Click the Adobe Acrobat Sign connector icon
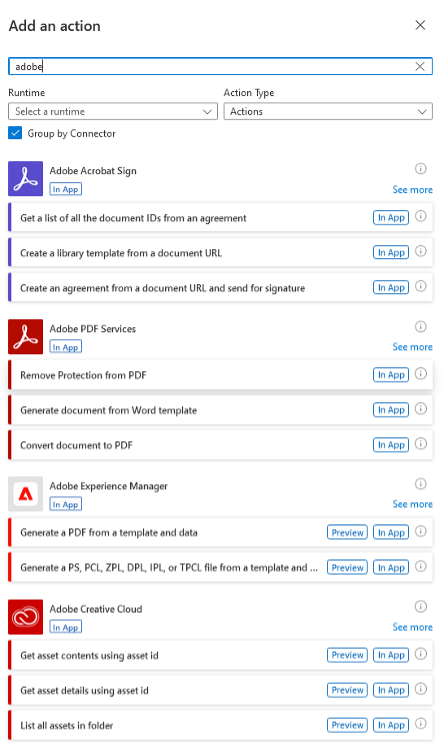Screen dimensions: 444x752 [25, 178]
